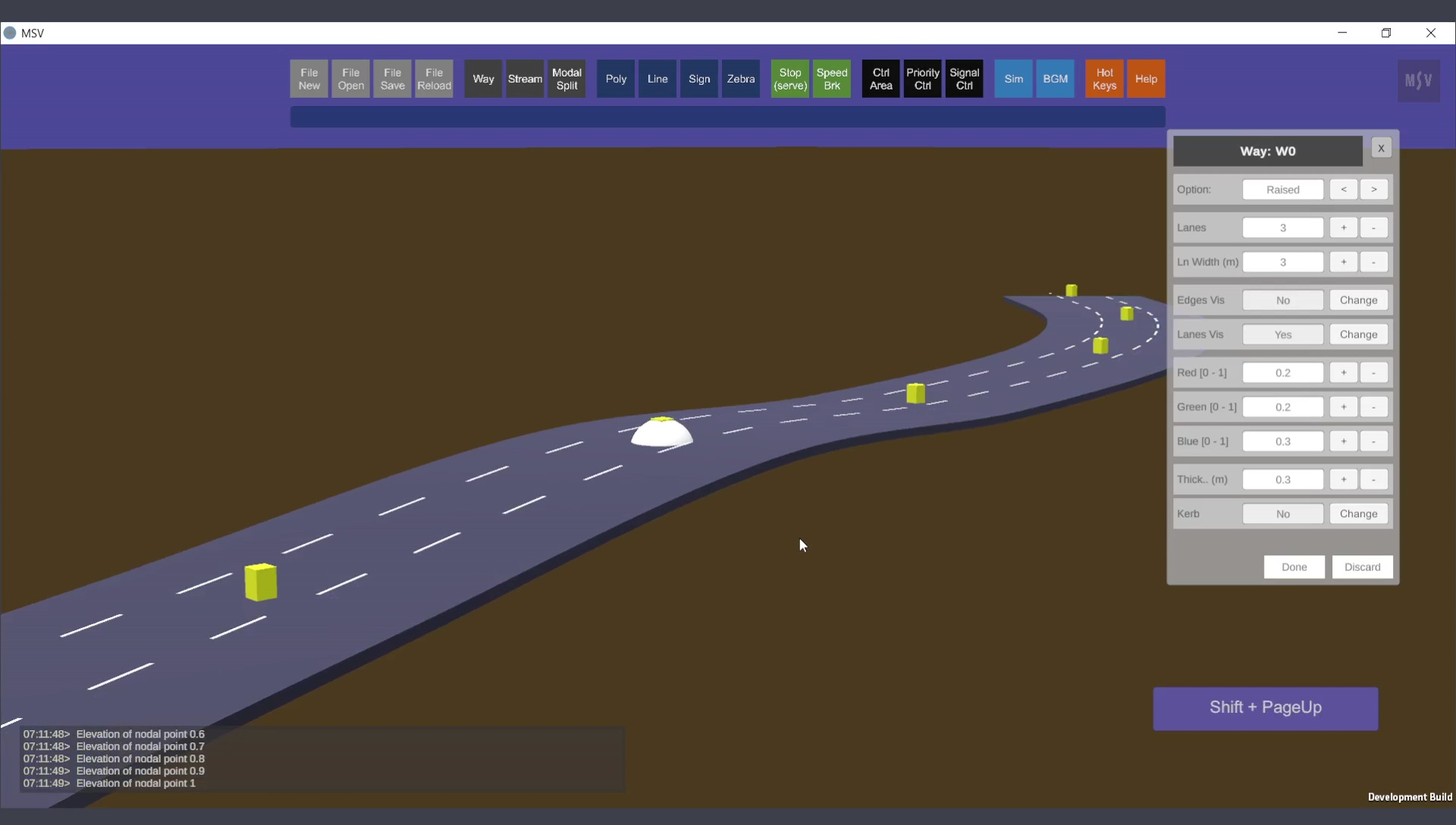This screenshot has width=1456, height=825.
Task: Go to next Option with right arrow
Action: (x=1373, y=190)
